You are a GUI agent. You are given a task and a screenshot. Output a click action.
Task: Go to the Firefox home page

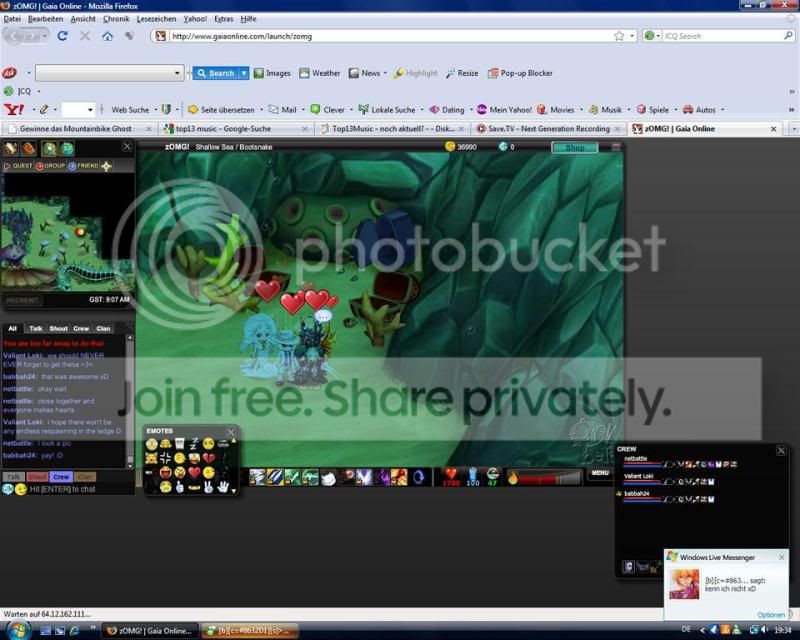[x=107, y=36]
